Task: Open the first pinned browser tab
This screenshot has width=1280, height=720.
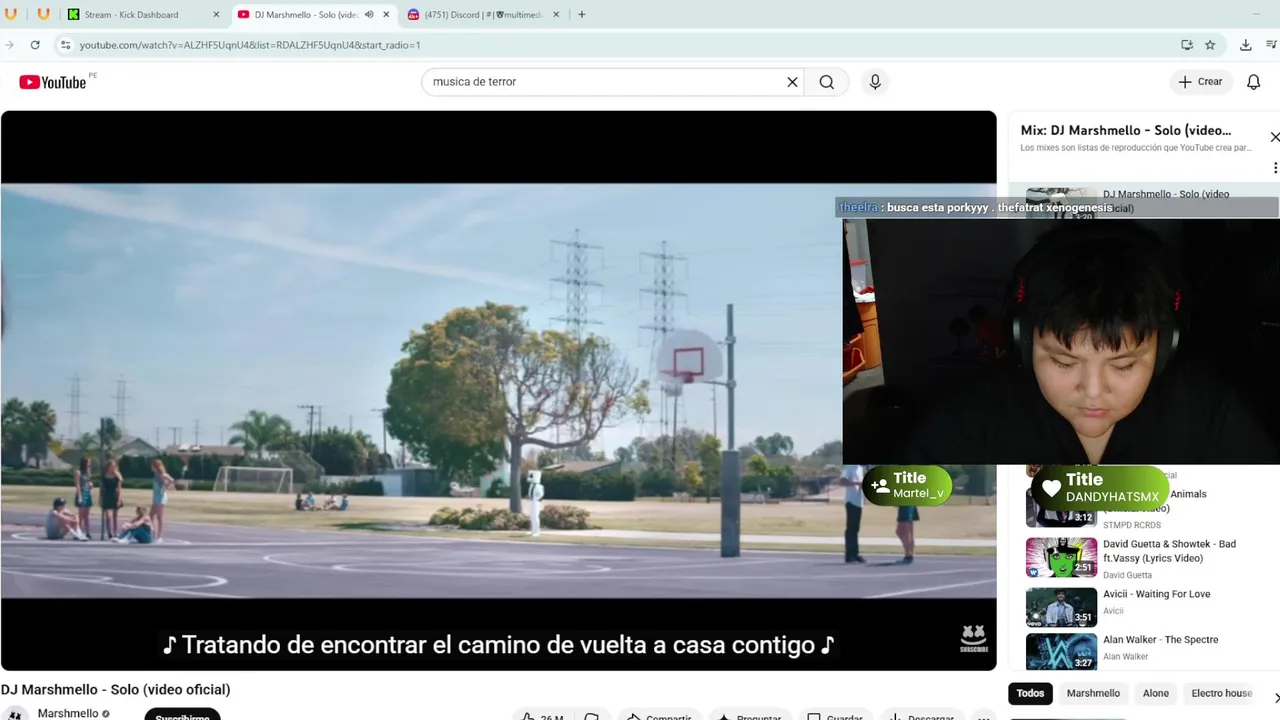Action: pyautogui.click(x=11, y=14)
